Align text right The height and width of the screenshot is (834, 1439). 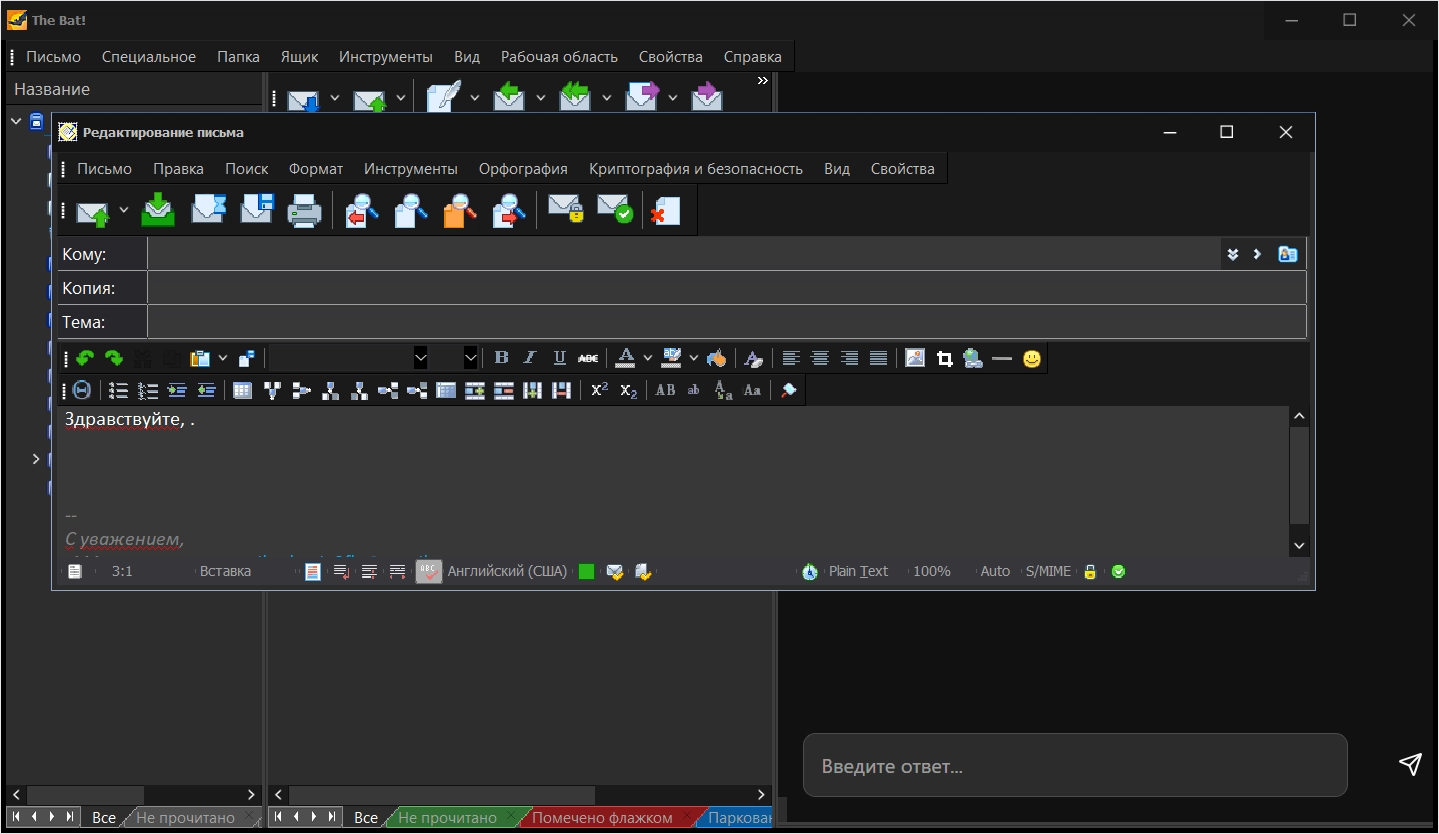pyautogui.click(x=850, y=358)
